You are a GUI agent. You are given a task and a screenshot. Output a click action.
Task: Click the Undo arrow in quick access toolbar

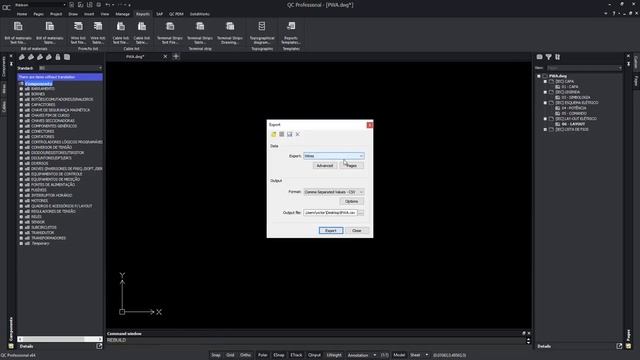click(108, 5)
